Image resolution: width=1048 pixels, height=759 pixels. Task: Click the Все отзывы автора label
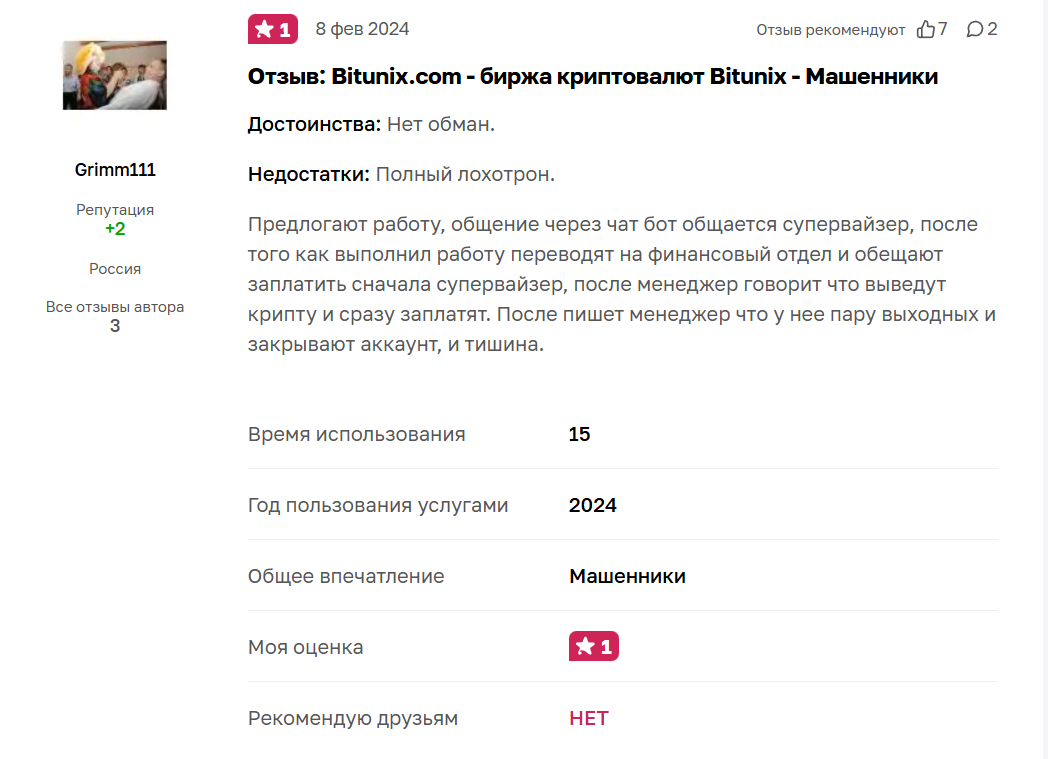coord(115,307)
